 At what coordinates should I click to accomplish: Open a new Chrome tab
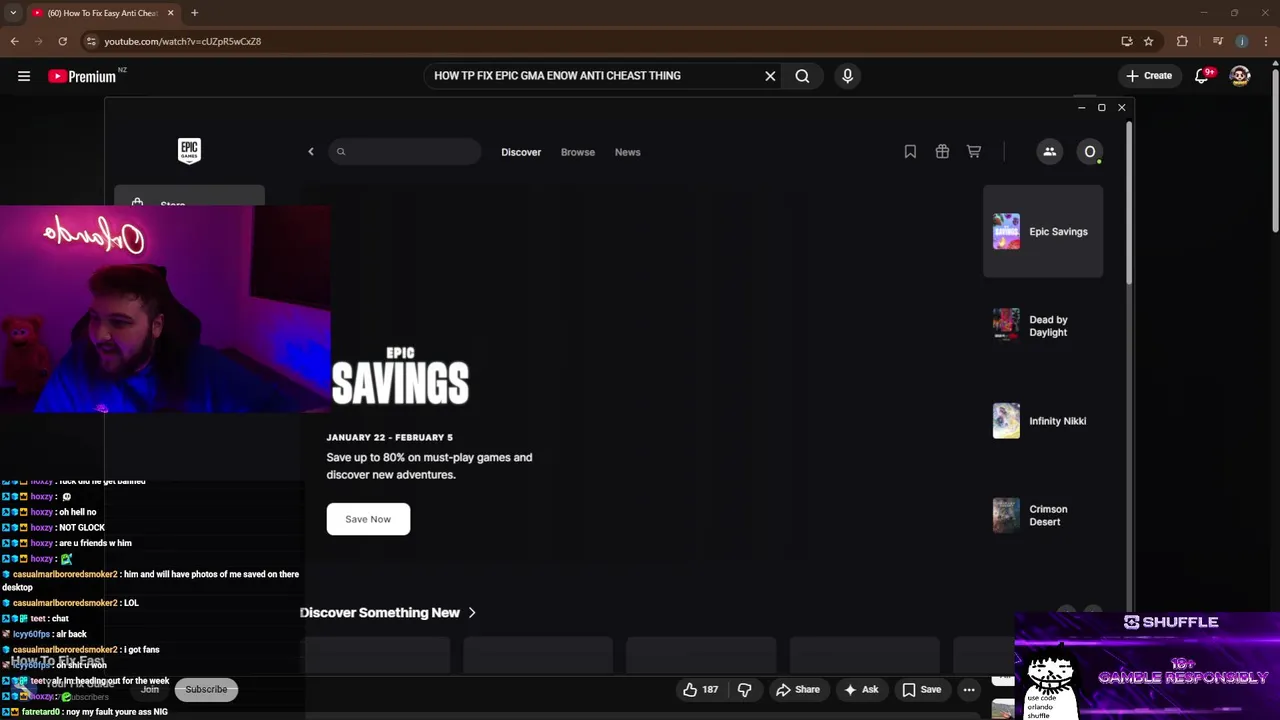point(194,13)
